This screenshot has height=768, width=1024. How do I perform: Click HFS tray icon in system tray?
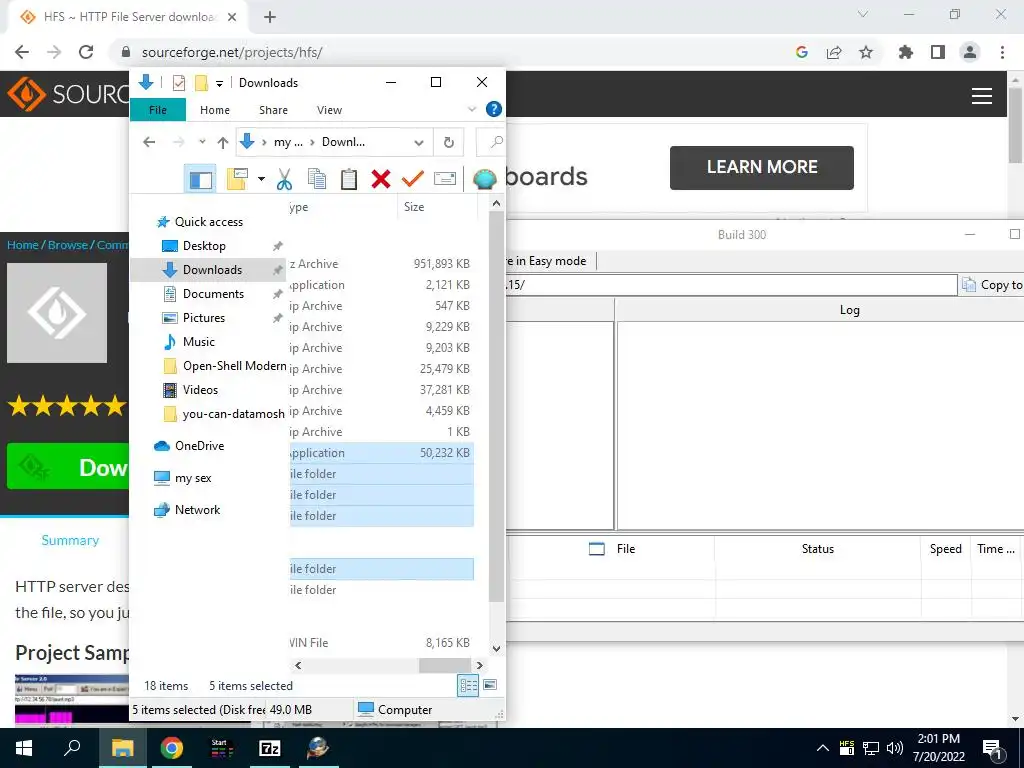tap(846, 748)
